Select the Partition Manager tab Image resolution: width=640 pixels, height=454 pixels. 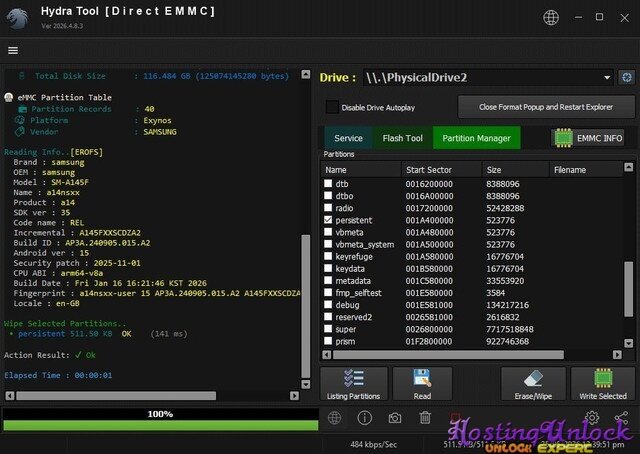pyautogui.click(x=476, y=138)
